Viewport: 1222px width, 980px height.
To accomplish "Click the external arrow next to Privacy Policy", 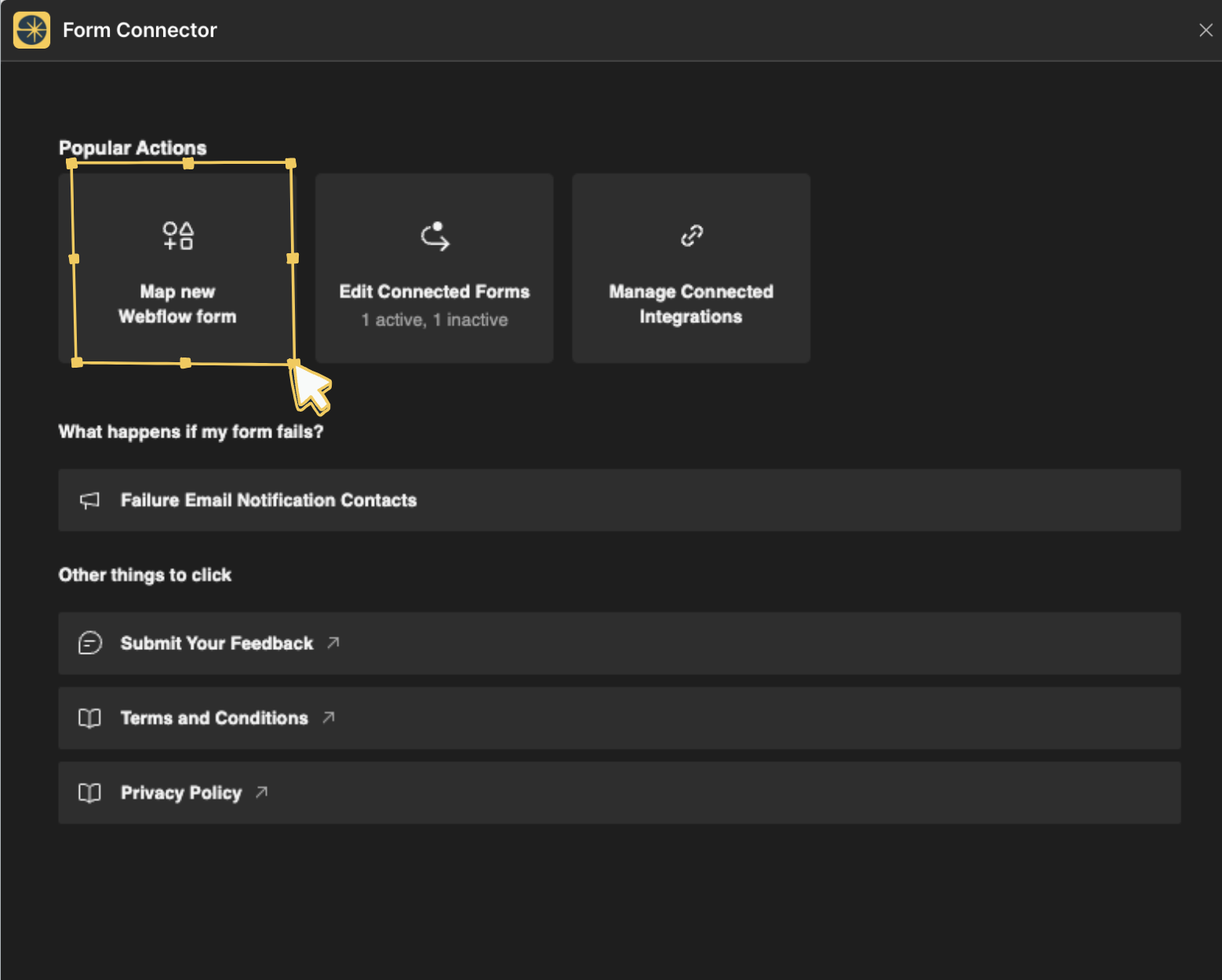I will 262,792.
